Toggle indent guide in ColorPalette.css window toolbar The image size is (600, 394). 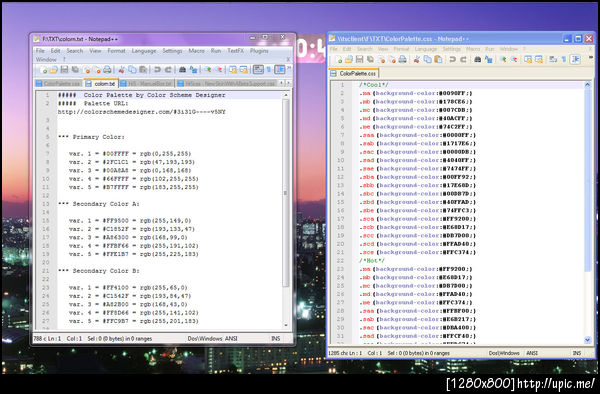pyautogui.click(x=575, y=59)
